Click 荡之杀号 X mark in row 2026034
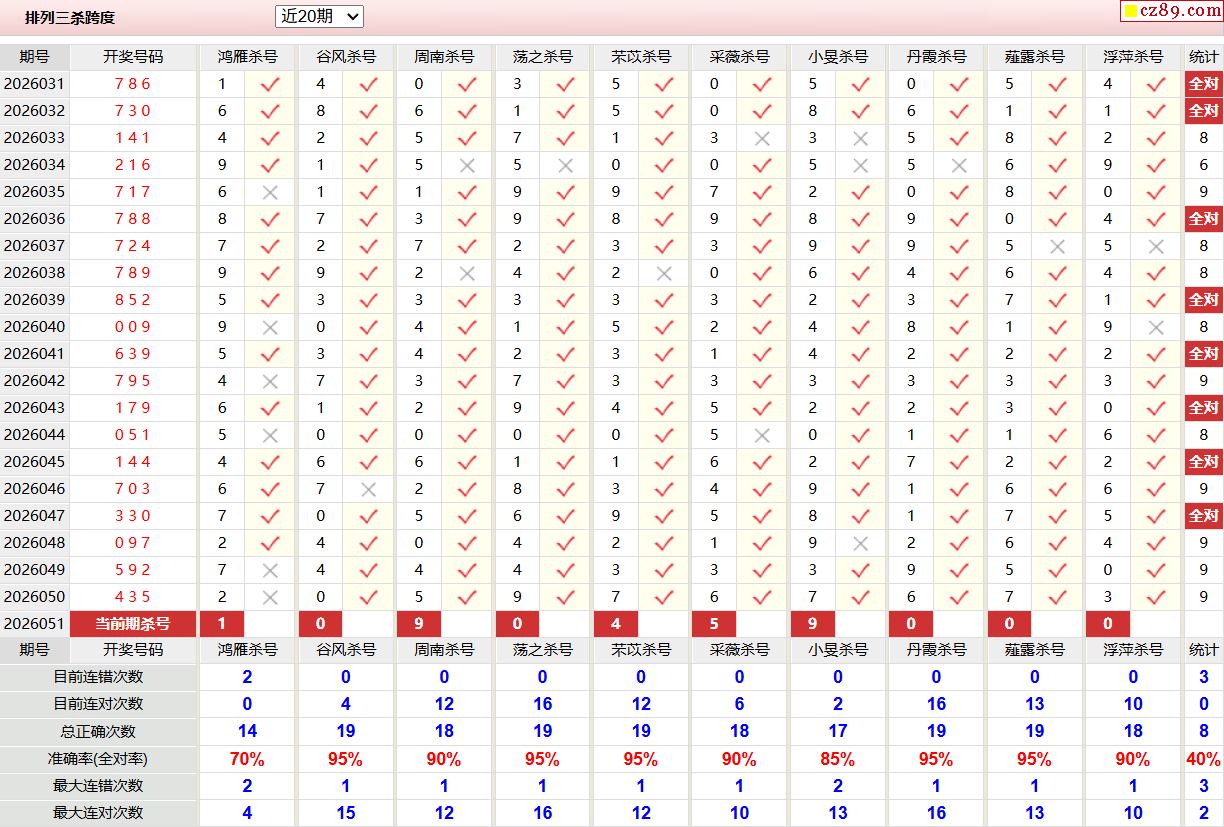The image size is (1224, 827). tap(565, 165)
